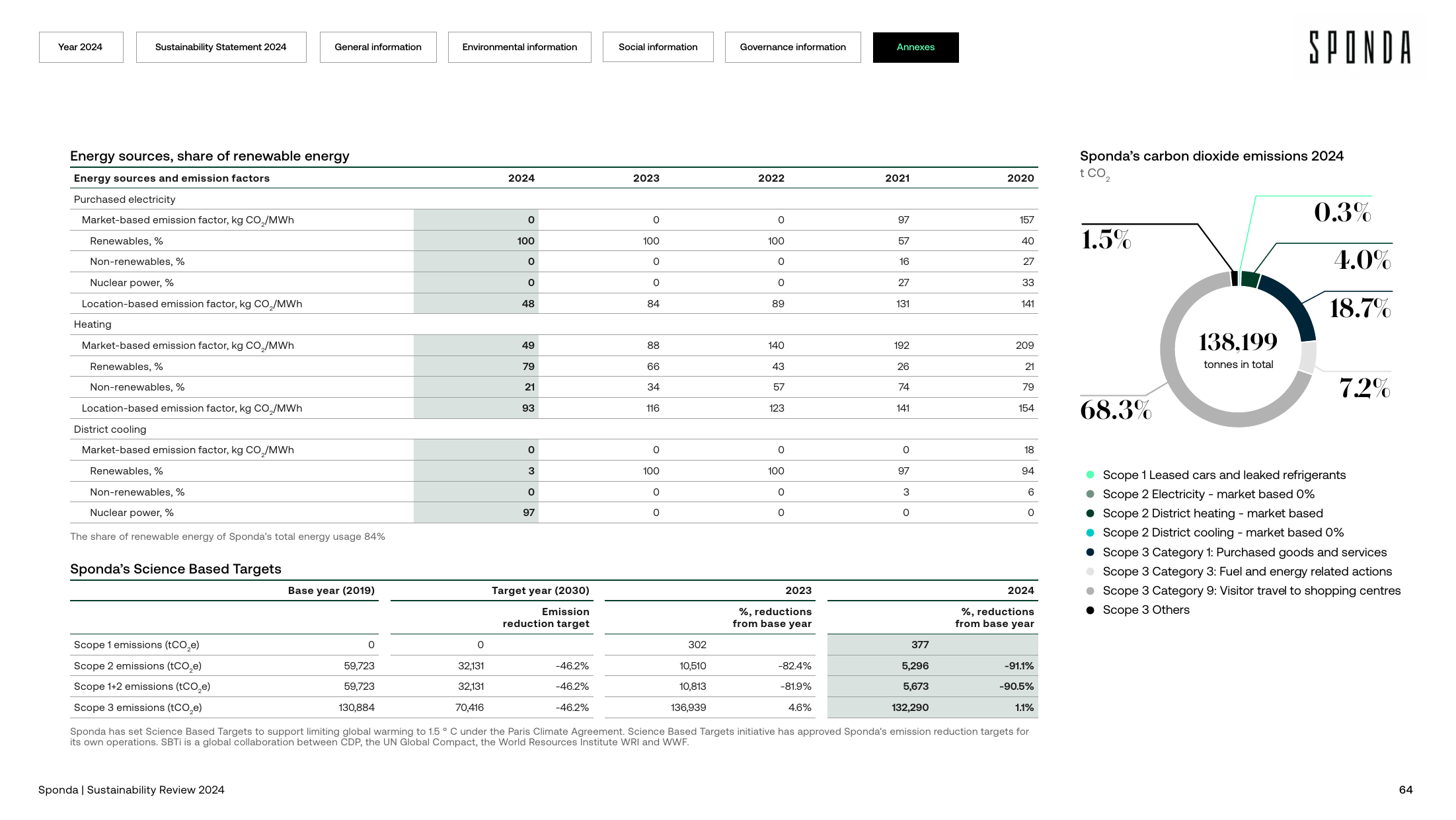Viewport: 1456px width, 820px height.
Task: Click the Scope 2 District cooling legend dot
Action: (1090, 533)
